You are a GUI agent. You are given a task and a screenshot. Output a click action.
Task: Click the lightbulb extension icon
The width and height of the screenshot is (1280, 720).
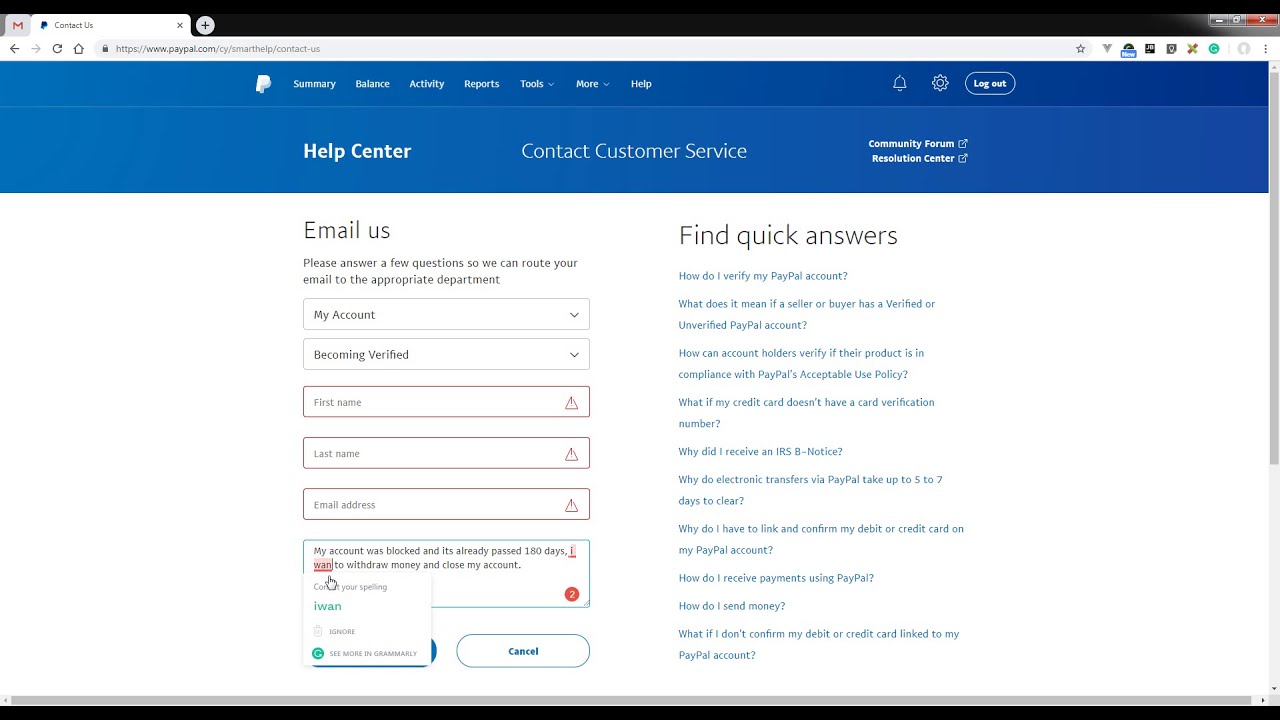click(x=1171, y=48)
